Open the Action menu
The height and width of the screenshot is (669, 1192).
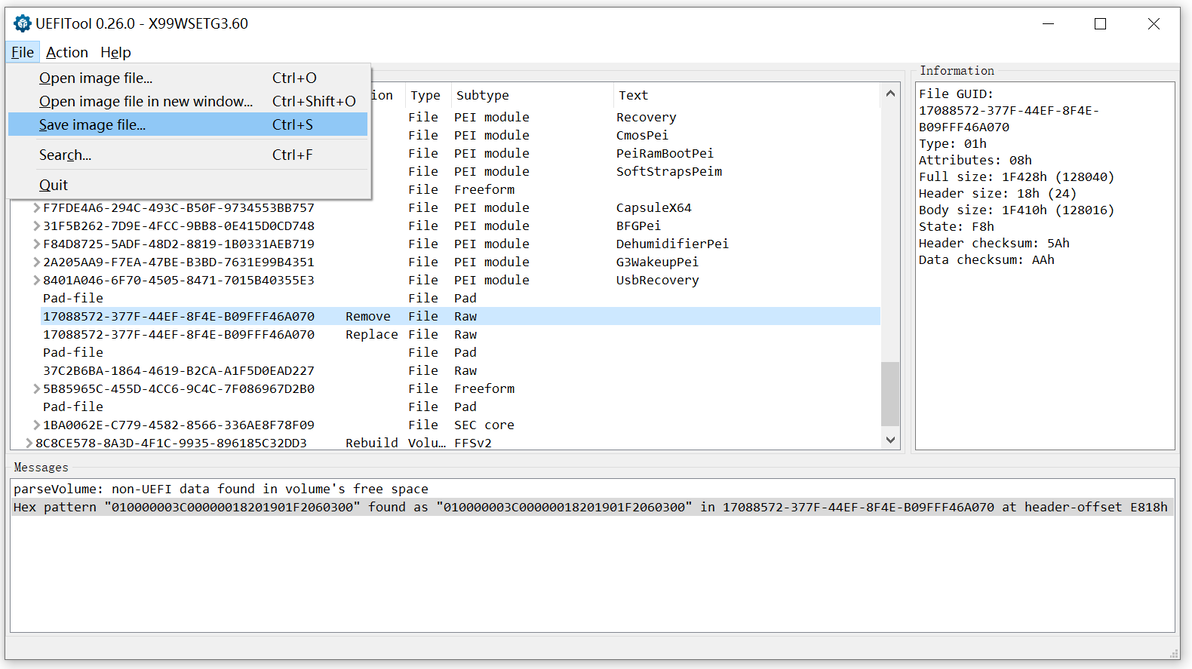67,52
